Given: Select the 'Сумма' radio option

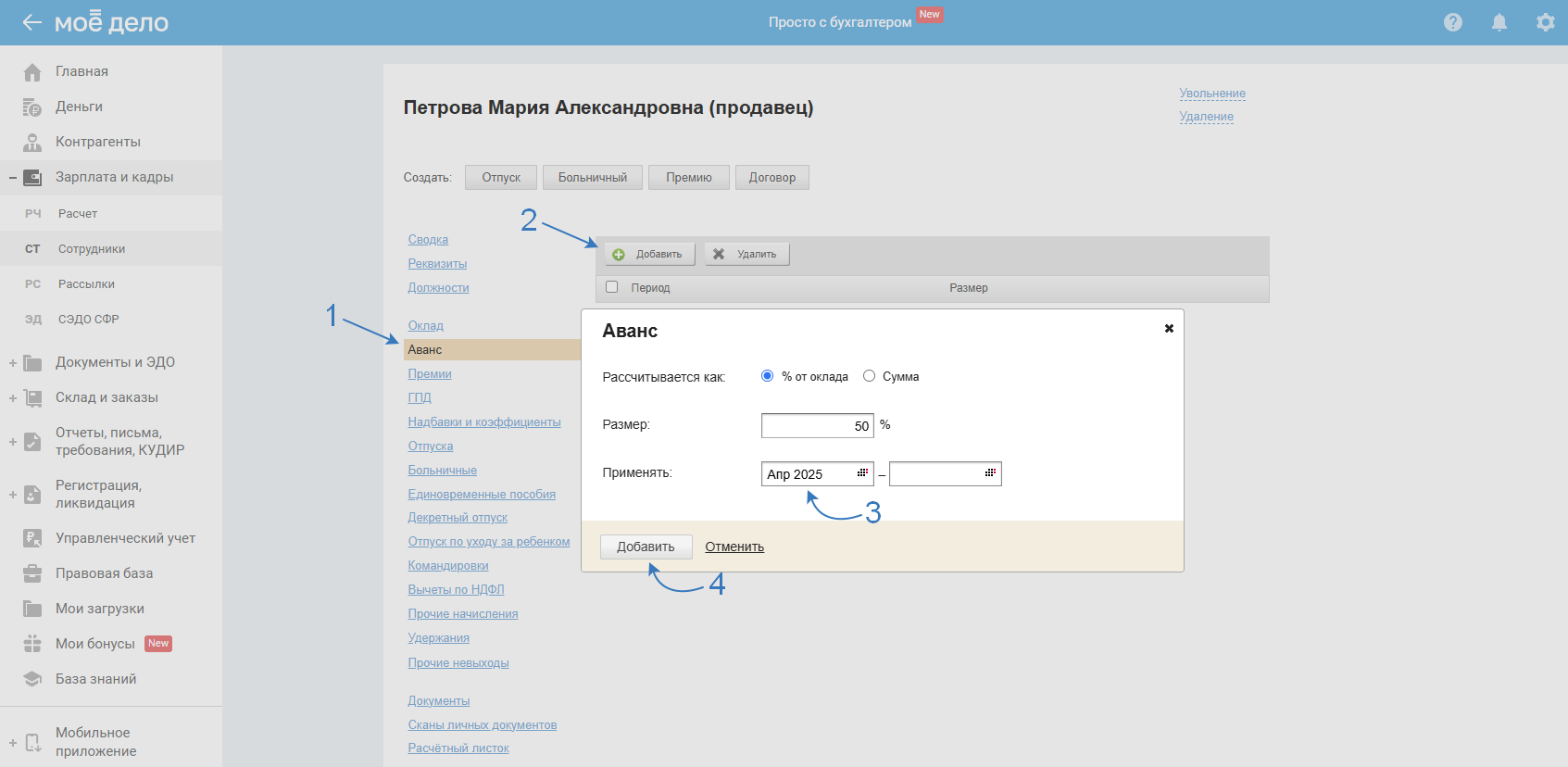Looking at the screenshot, I should click(869, 376).
